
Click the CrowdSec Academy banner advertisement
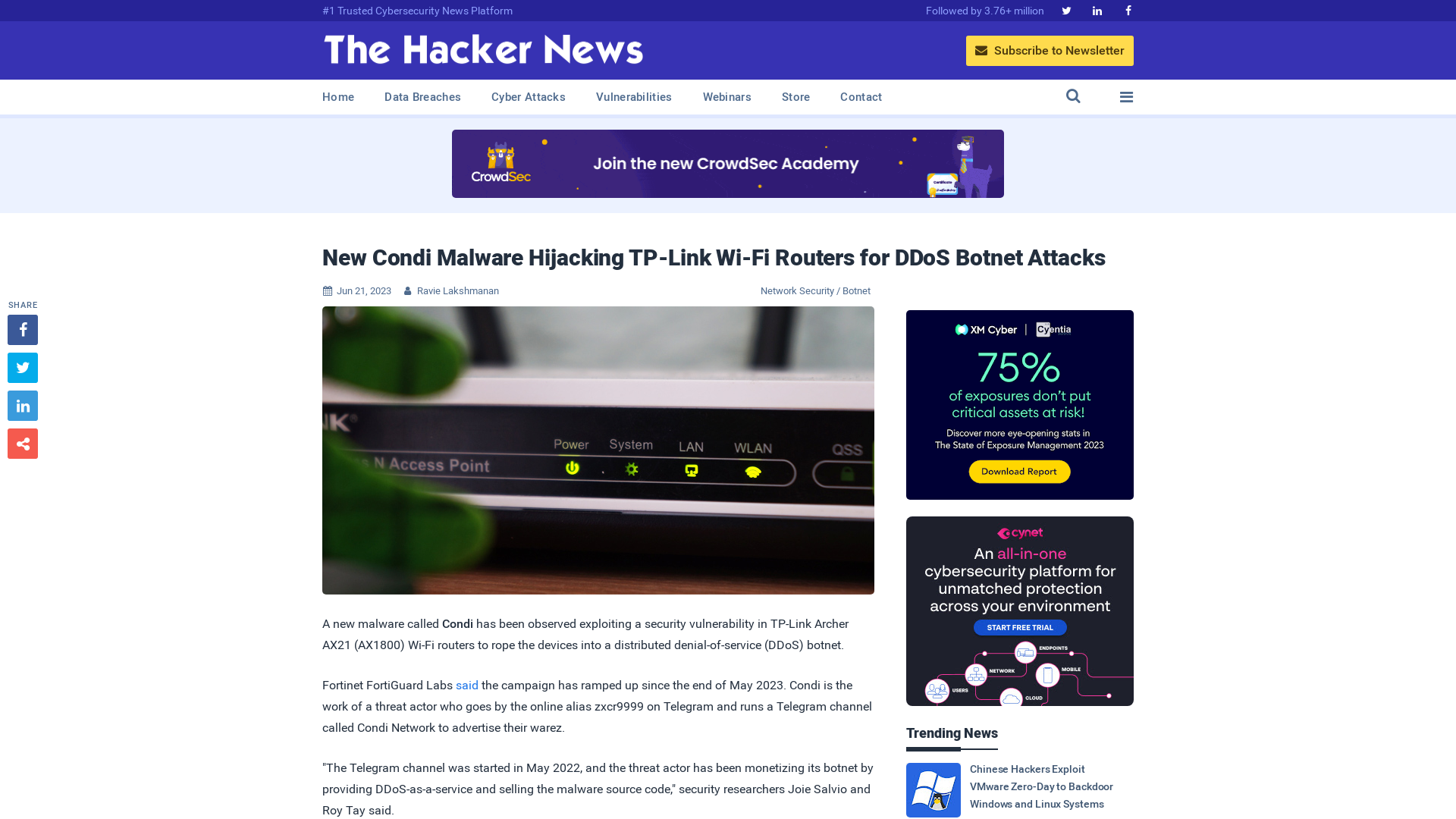(727, 163)
